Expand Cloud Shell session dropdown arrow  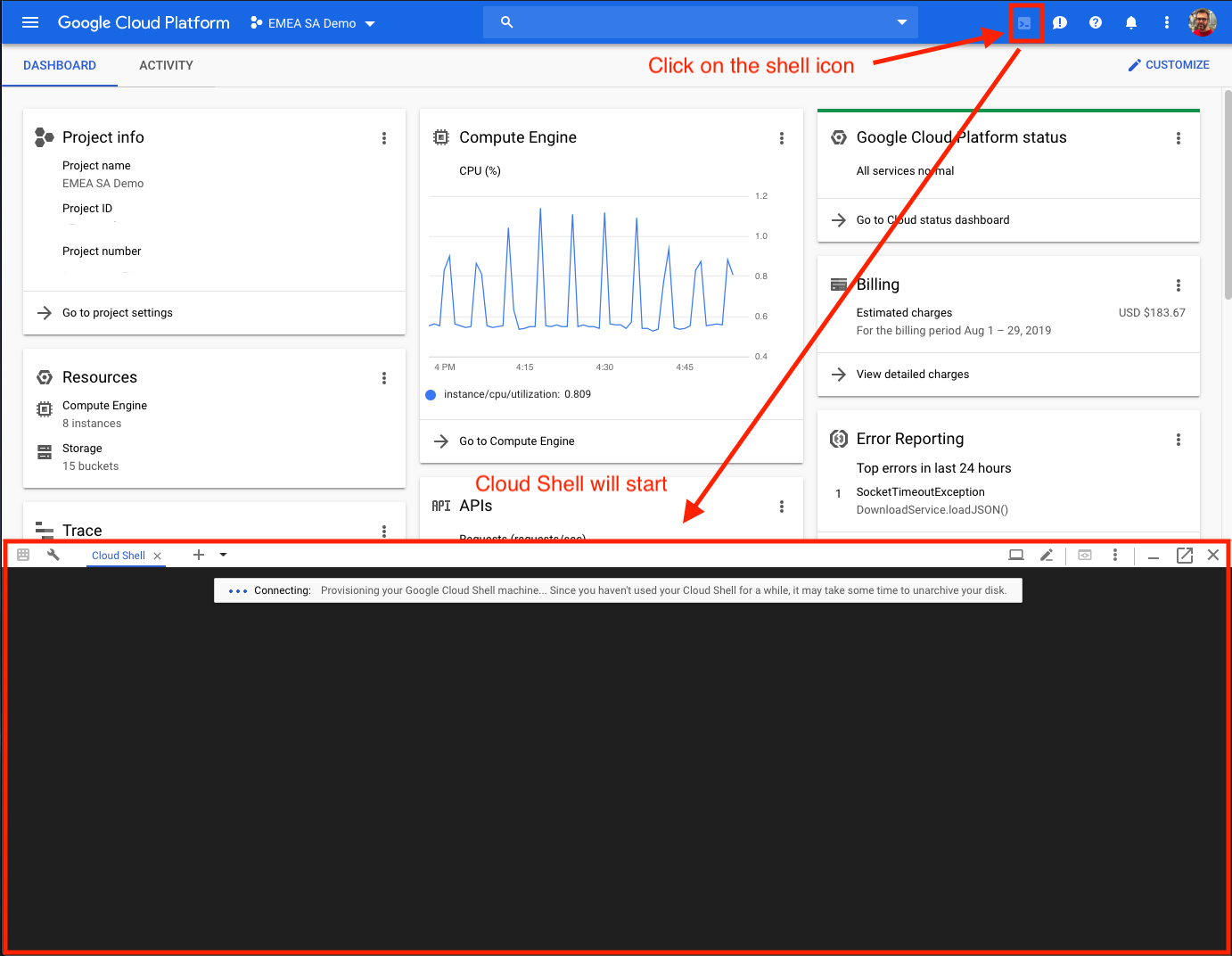click(224, 555)
